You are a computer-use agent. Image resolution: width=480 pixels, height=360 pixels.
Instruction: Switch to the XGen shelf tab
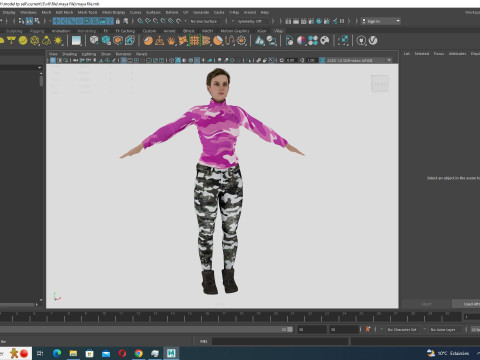coord(262,31)
